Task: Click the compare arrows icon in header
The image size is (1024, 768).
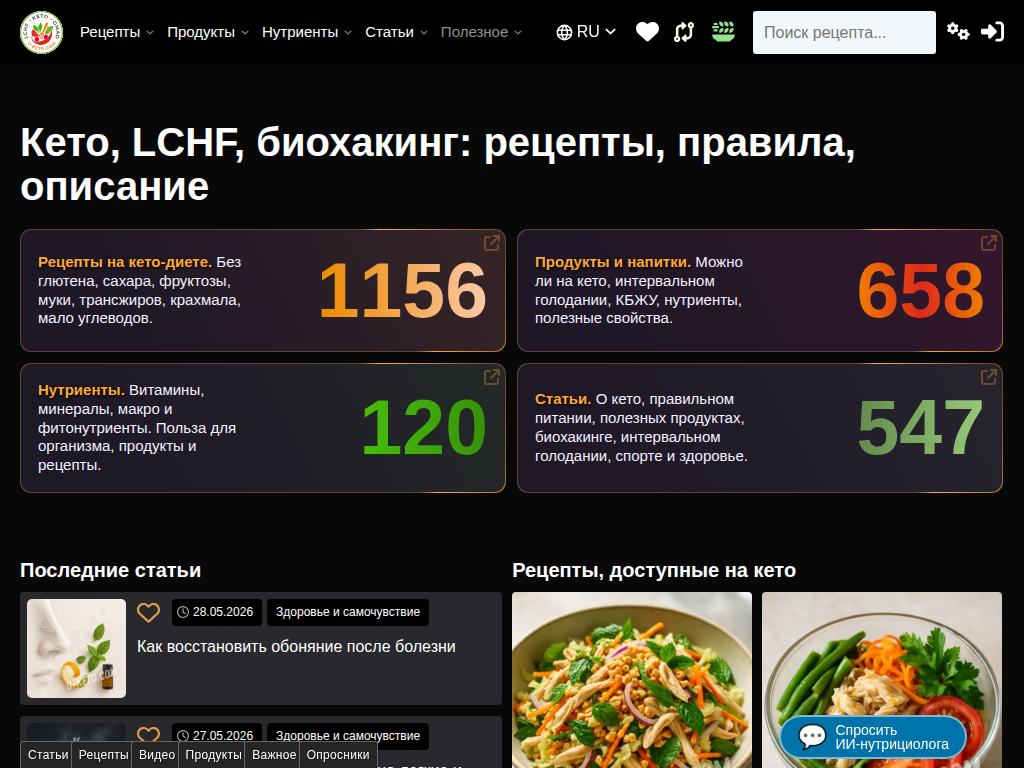Action: click(x=684, y=32)
